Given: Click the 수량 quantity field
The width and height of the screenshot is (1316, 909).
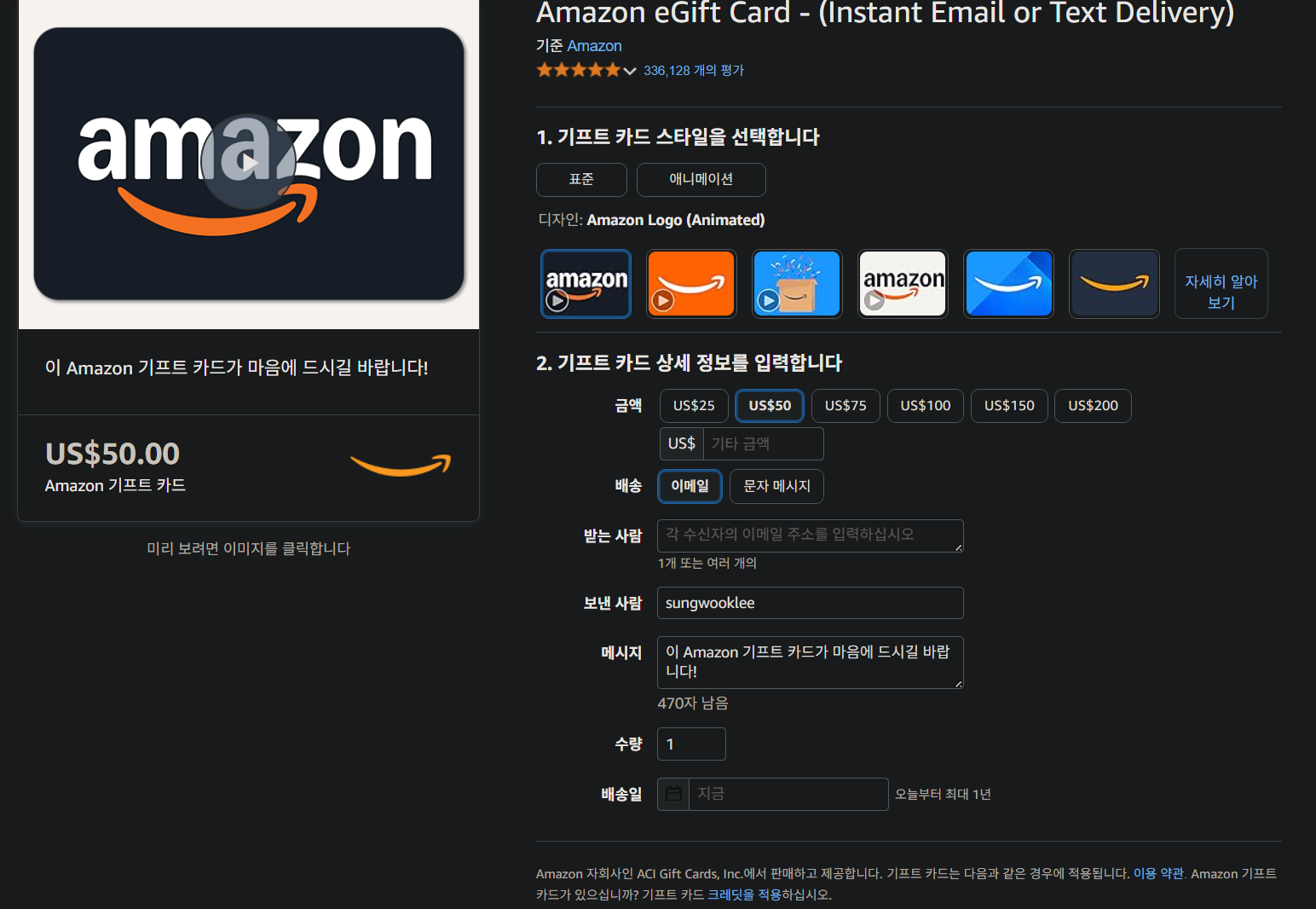Looking at the screenshot, I should 691,744.
